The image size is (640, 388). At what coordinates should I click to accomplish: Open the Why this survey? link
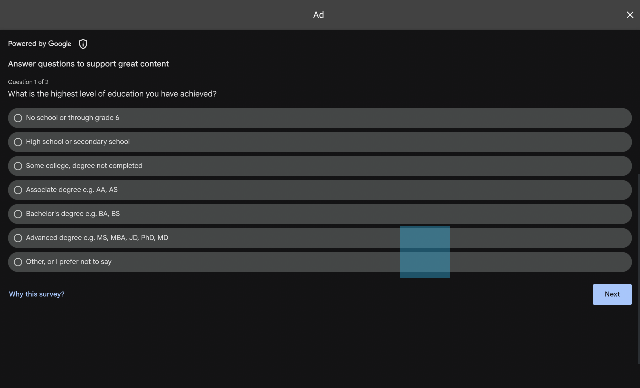[36, 294]
